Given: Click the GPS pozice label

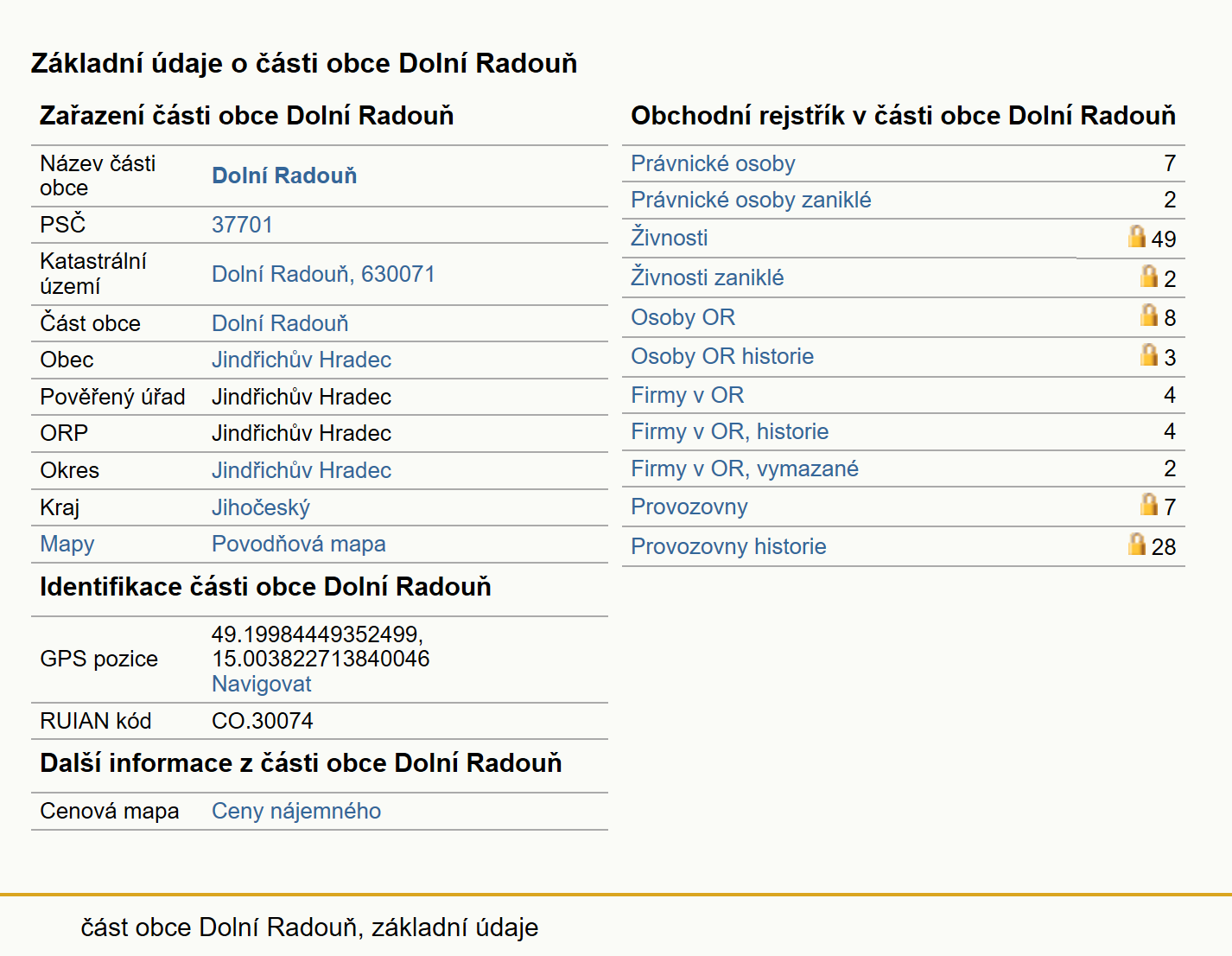Looking at the screenshot, I should pyautogui.click(x=98, y=659).
